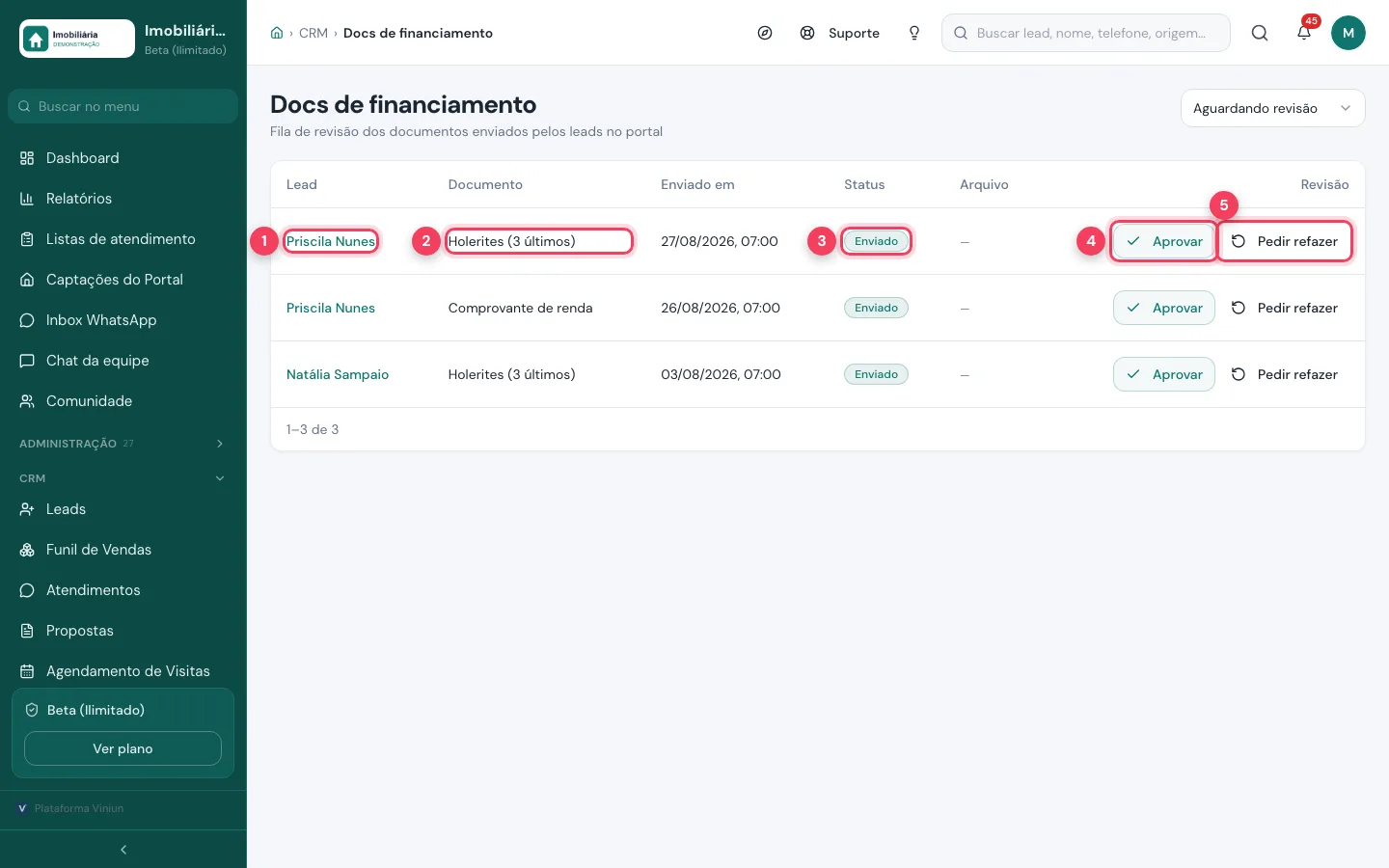Open Suporte help link

(x=840, y=33)
